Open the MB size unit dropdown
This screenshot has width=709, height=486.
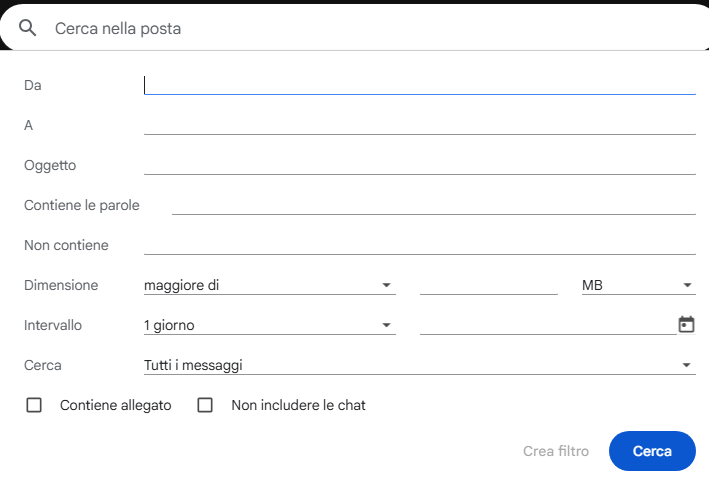[637, 285]
